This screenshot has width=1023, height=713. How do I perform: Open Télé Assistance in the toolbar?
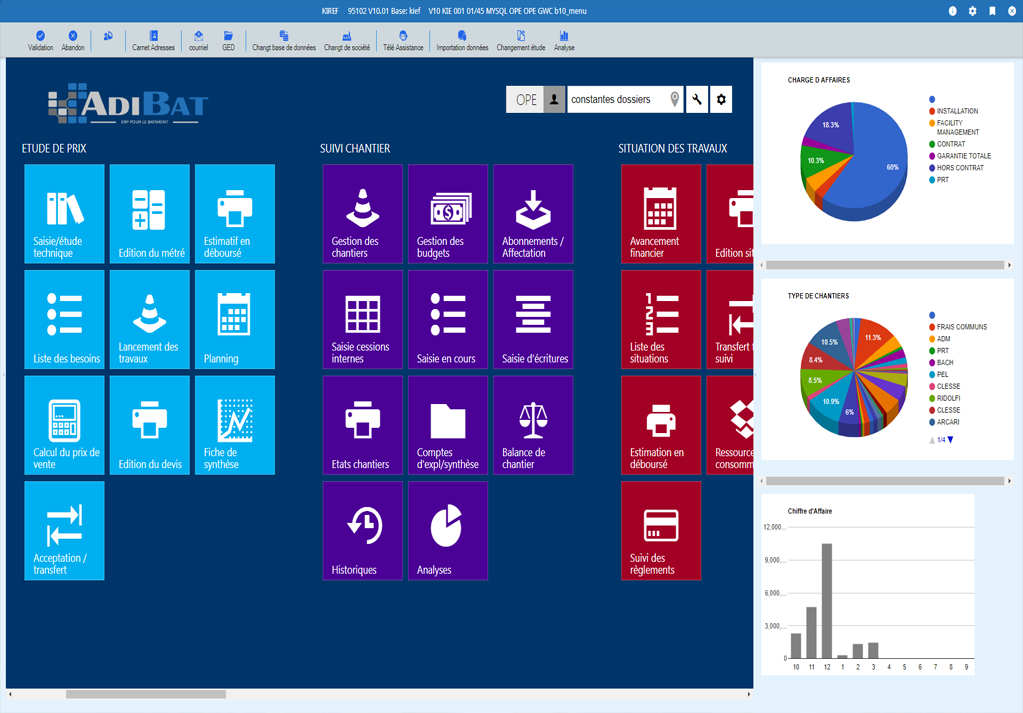pyautogui.click(x=403, y=40)
